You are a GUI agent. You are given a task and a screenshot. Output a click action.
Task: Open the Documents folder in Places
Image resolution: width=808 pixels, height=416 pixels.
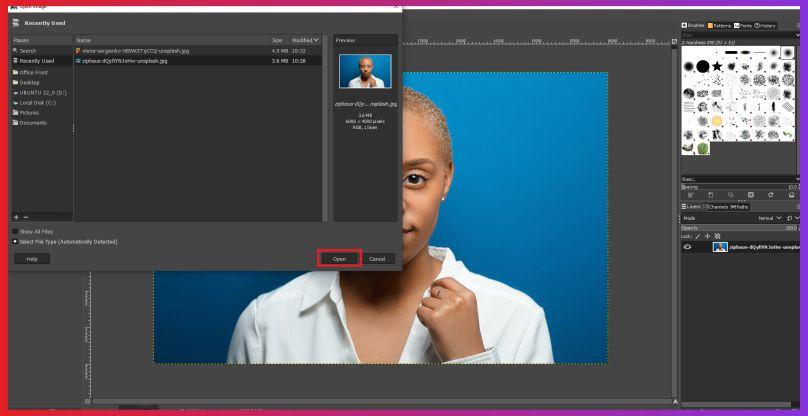(33, 123)
